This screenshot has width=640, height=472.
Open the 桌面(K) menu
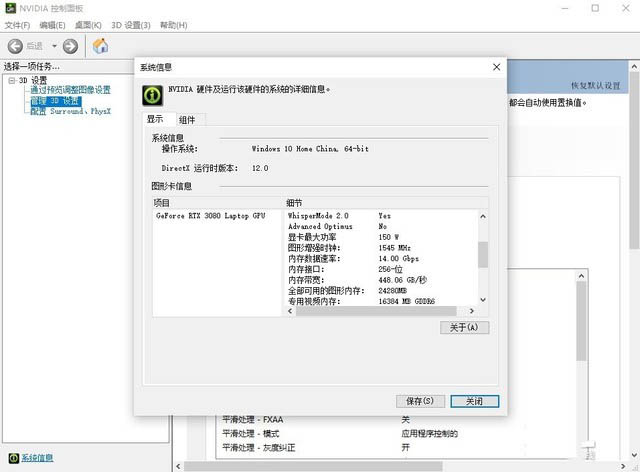tap(88, 25)
